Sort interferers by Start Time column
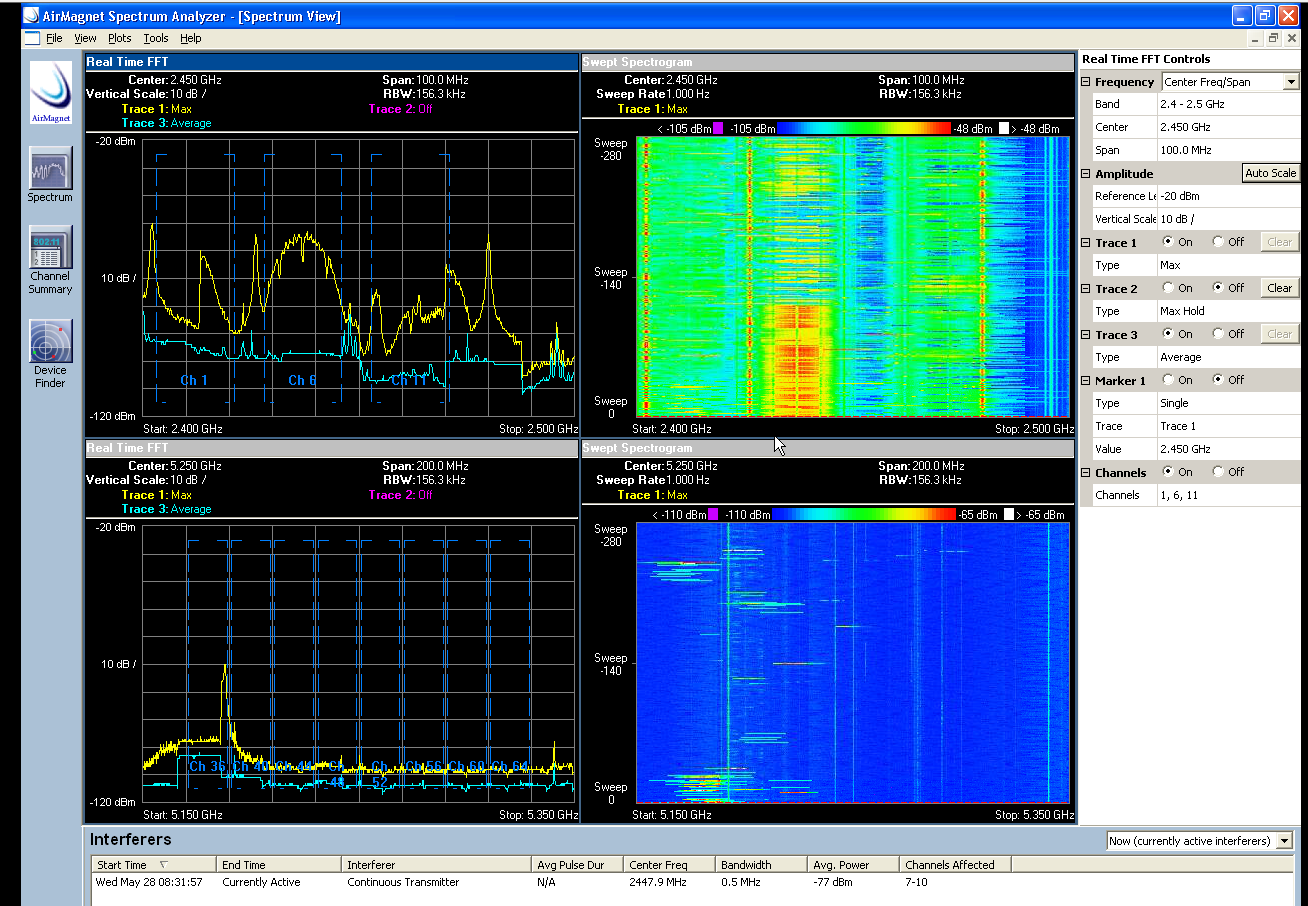This screenshot has width=1308, height=906. [154, 865]
